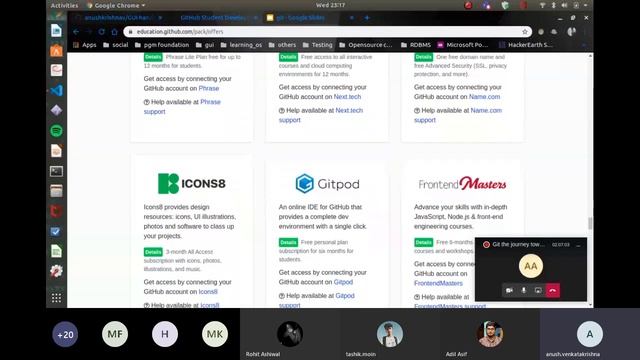Open Chrome home page button
The width and height of the screenshot is (640, 360).
tap(114, 31)
